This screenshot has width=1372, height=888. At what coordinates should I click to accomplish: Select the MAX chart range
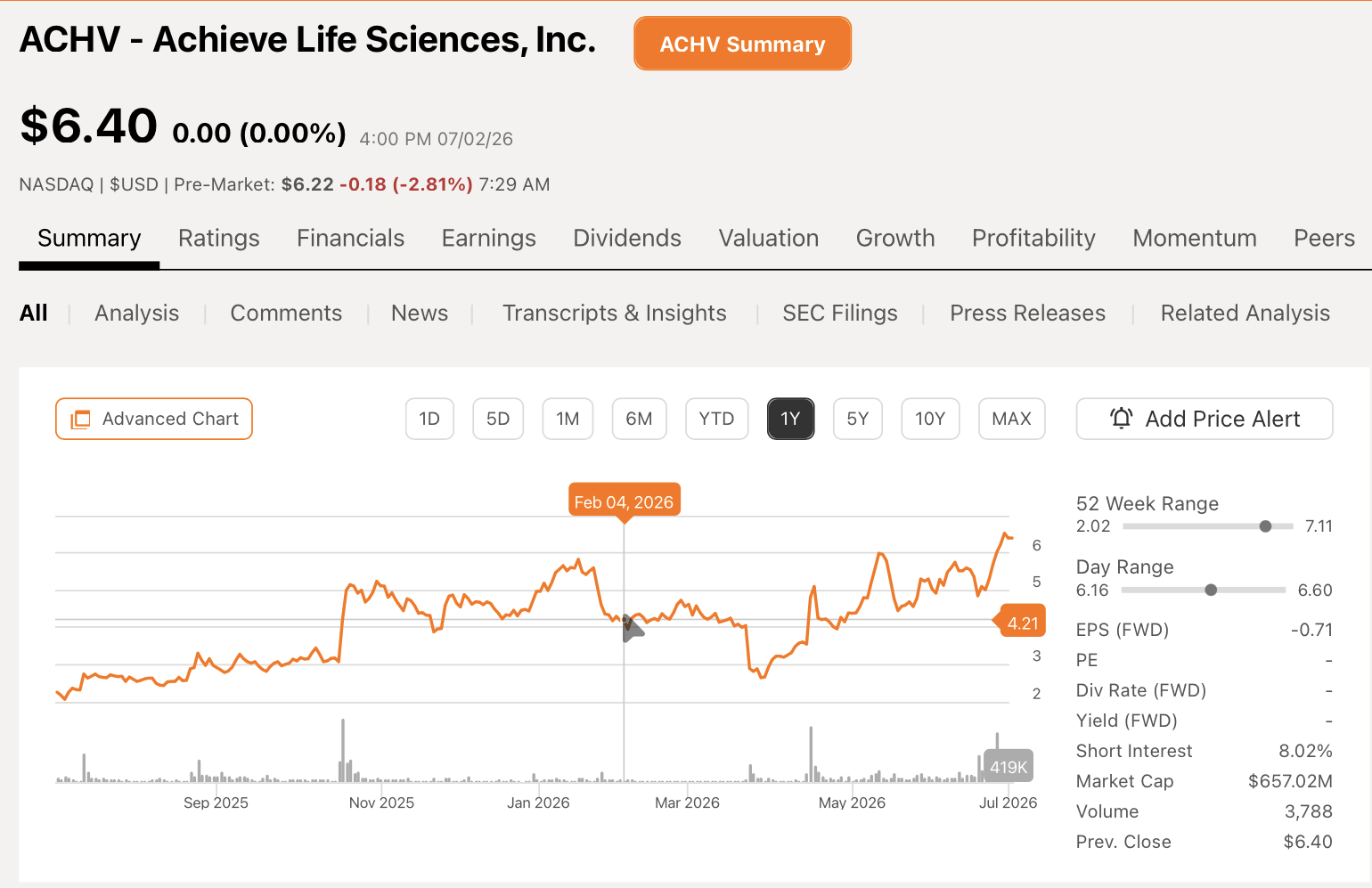click(1011, 419)
